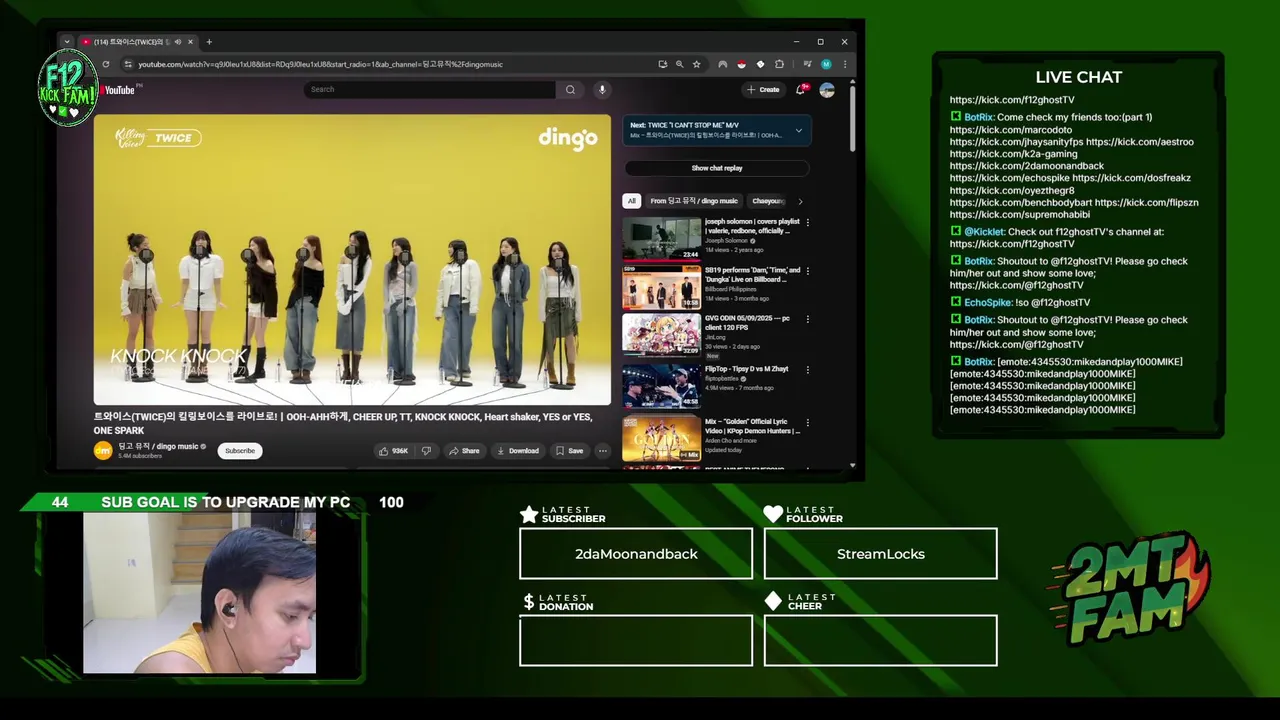This screenshot has height=720, width=1280.
Task: Select From dingo music filter chip
Action: coord(694,201)
